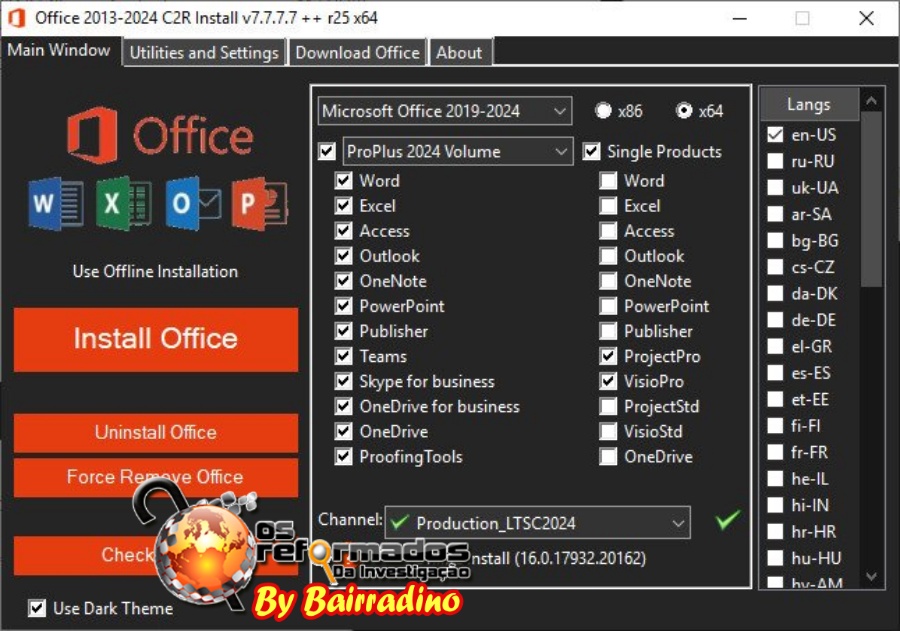Image resolution: width=900 pixels, height=631 pixels.
Task: Switch to the Main Window tab
Action: [59, 51]
